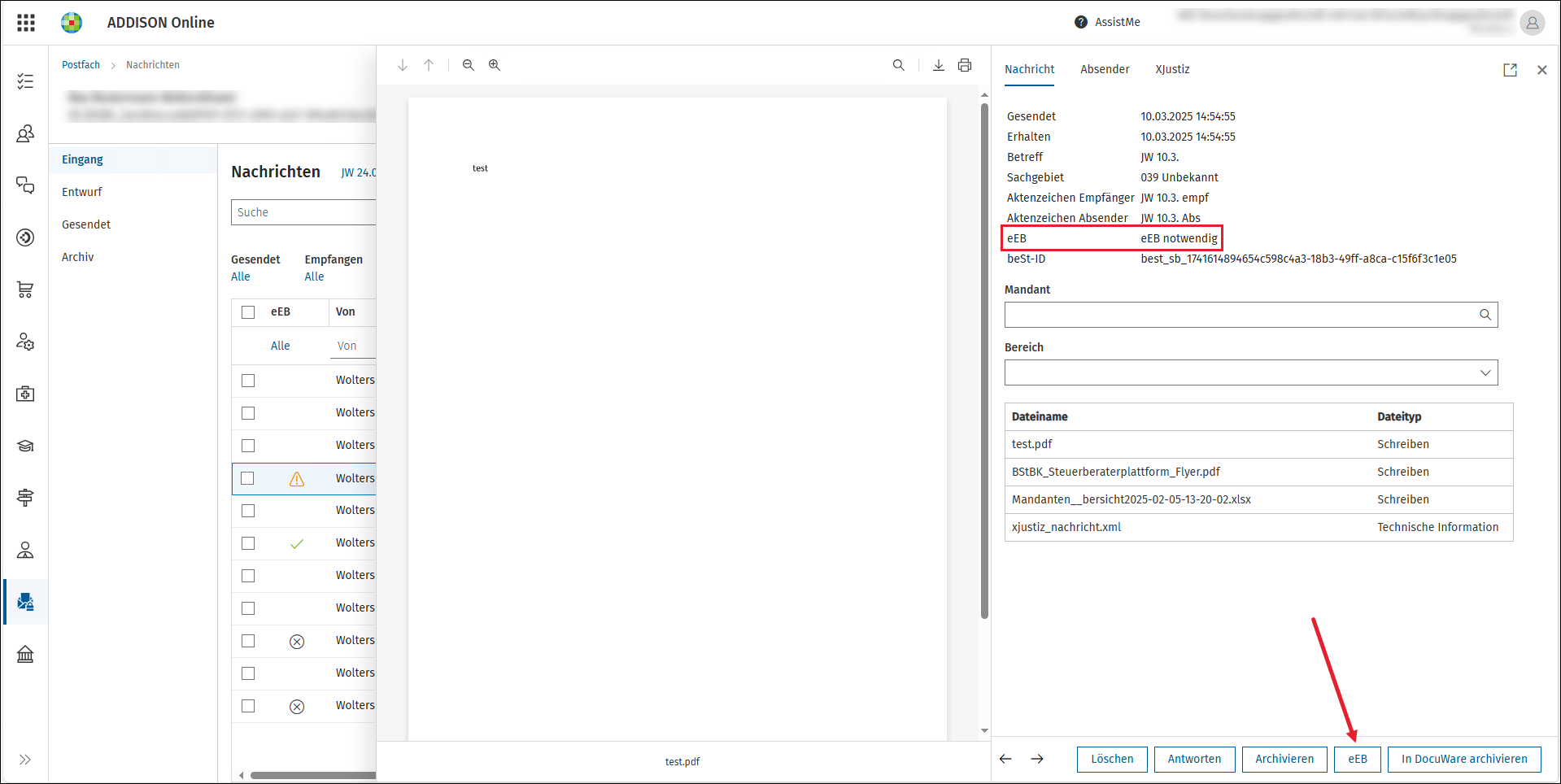Viewport: 1561px width, 784px height.
Task: Expand the Bereich dropdown
Action: point(1251,372)
